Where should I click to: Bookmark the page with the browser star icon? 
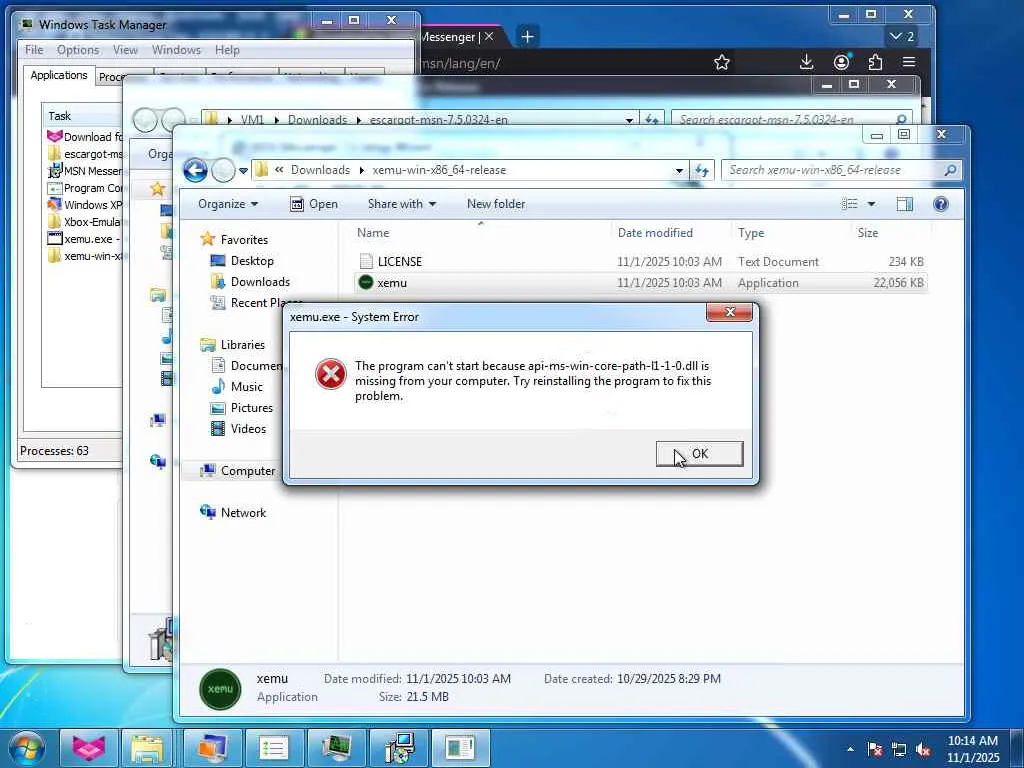pos(722,63)
